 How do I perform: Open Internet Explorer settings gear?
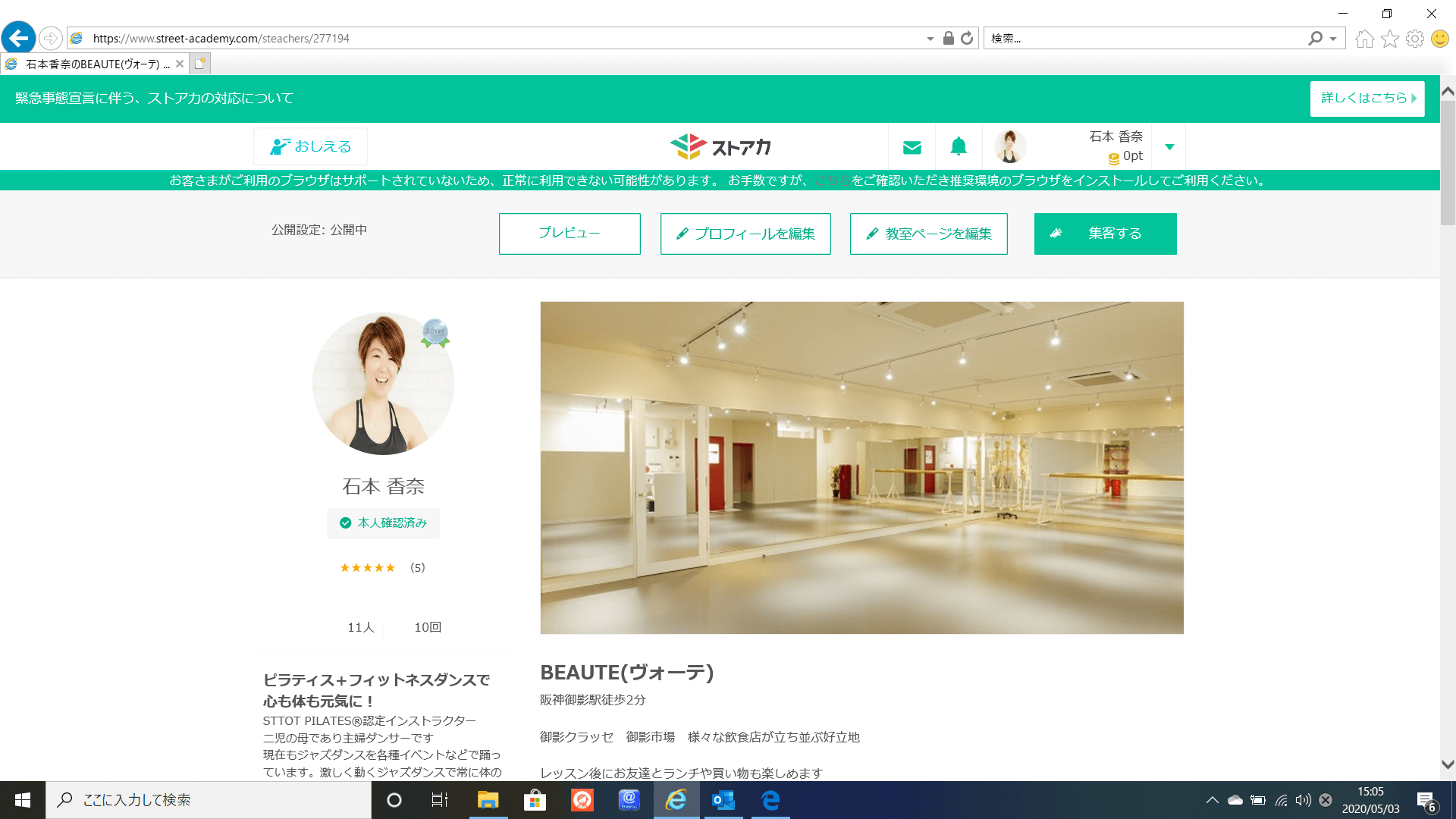coord(1415,38)
